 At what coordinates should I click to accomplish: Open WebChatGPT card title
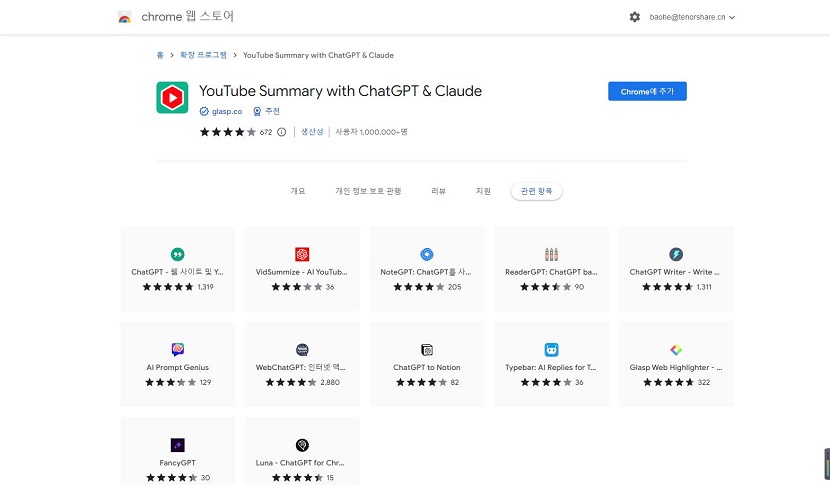pyautogui.click(x=301, y=367)
